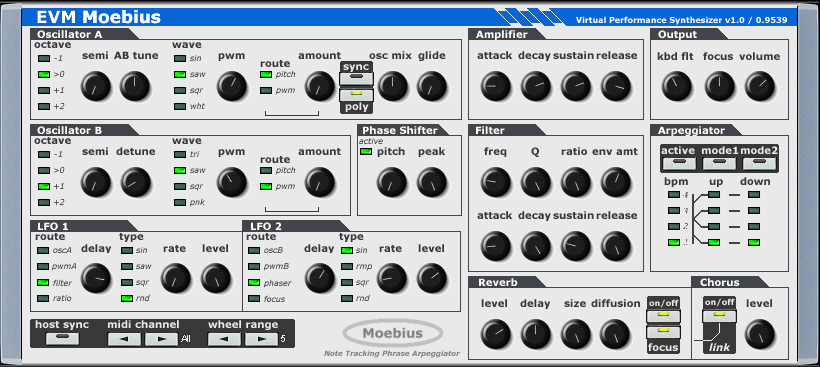The width and height of the screenshot is (820, 367).
Task: Toggle the host sync button
Action: coord(62,338)
